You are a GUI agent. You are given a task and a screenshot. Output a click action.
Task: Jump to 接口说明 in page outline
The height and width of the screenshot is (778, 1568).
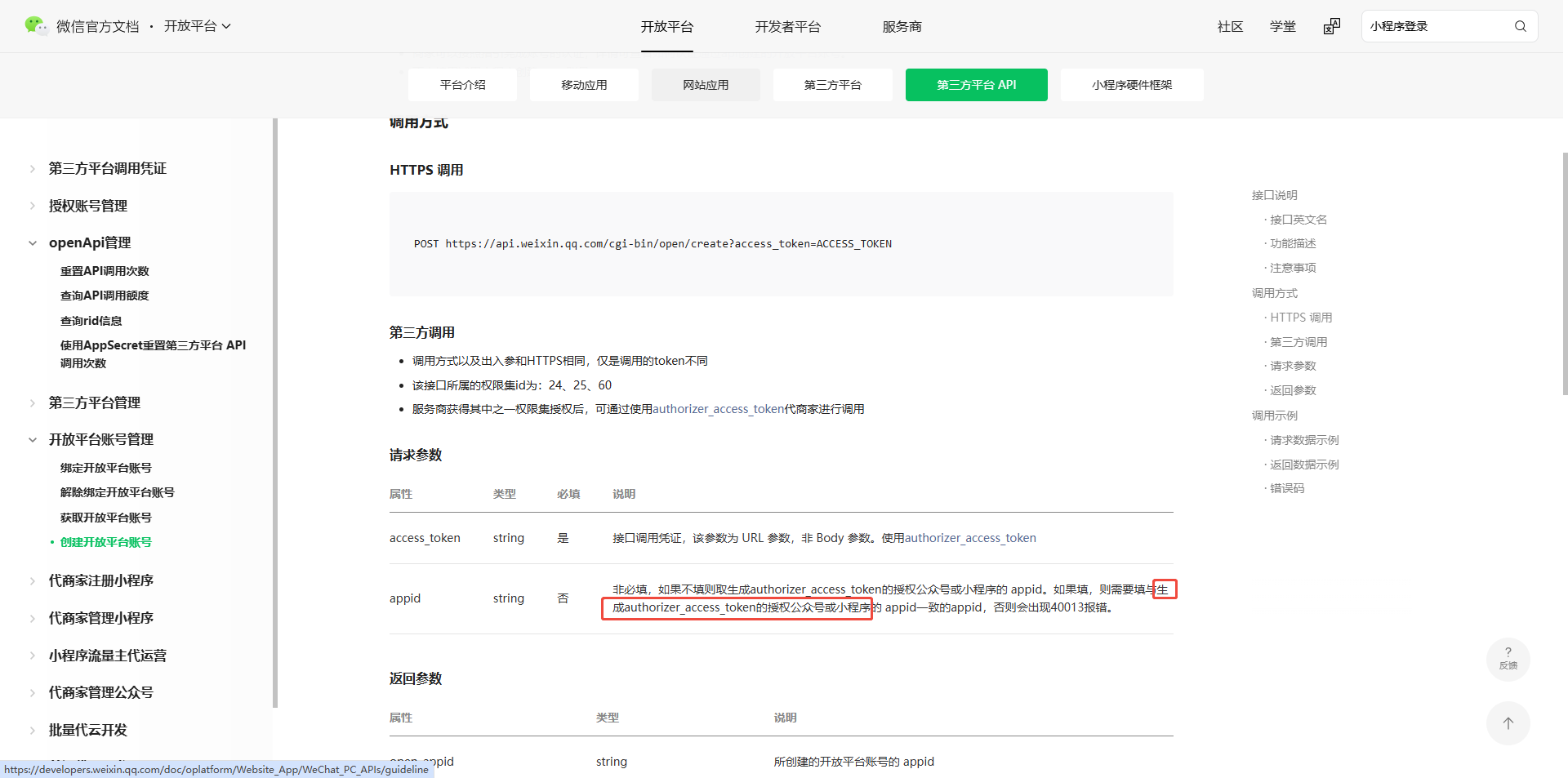point(1274,195)
